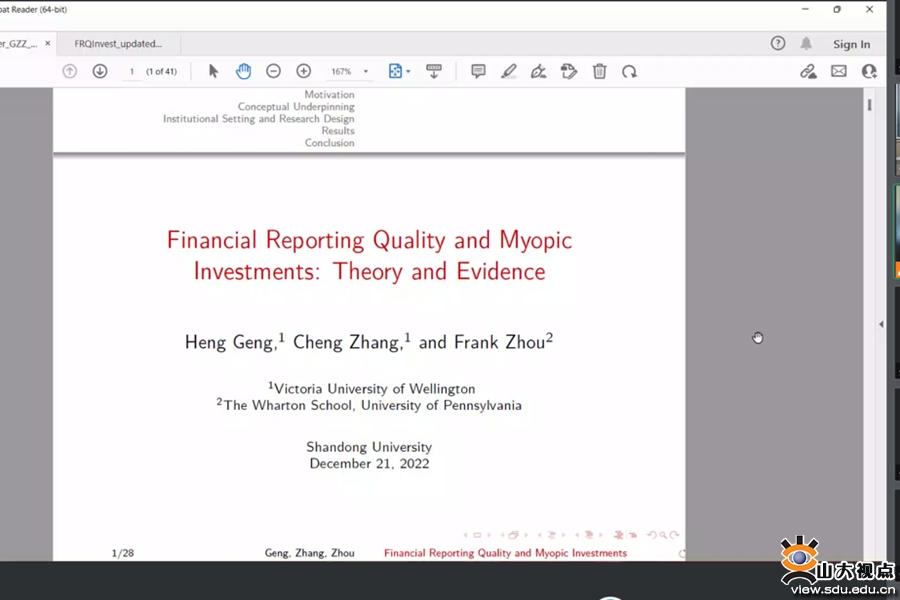Expand the right side panel arrow

[x=881, y=324]
